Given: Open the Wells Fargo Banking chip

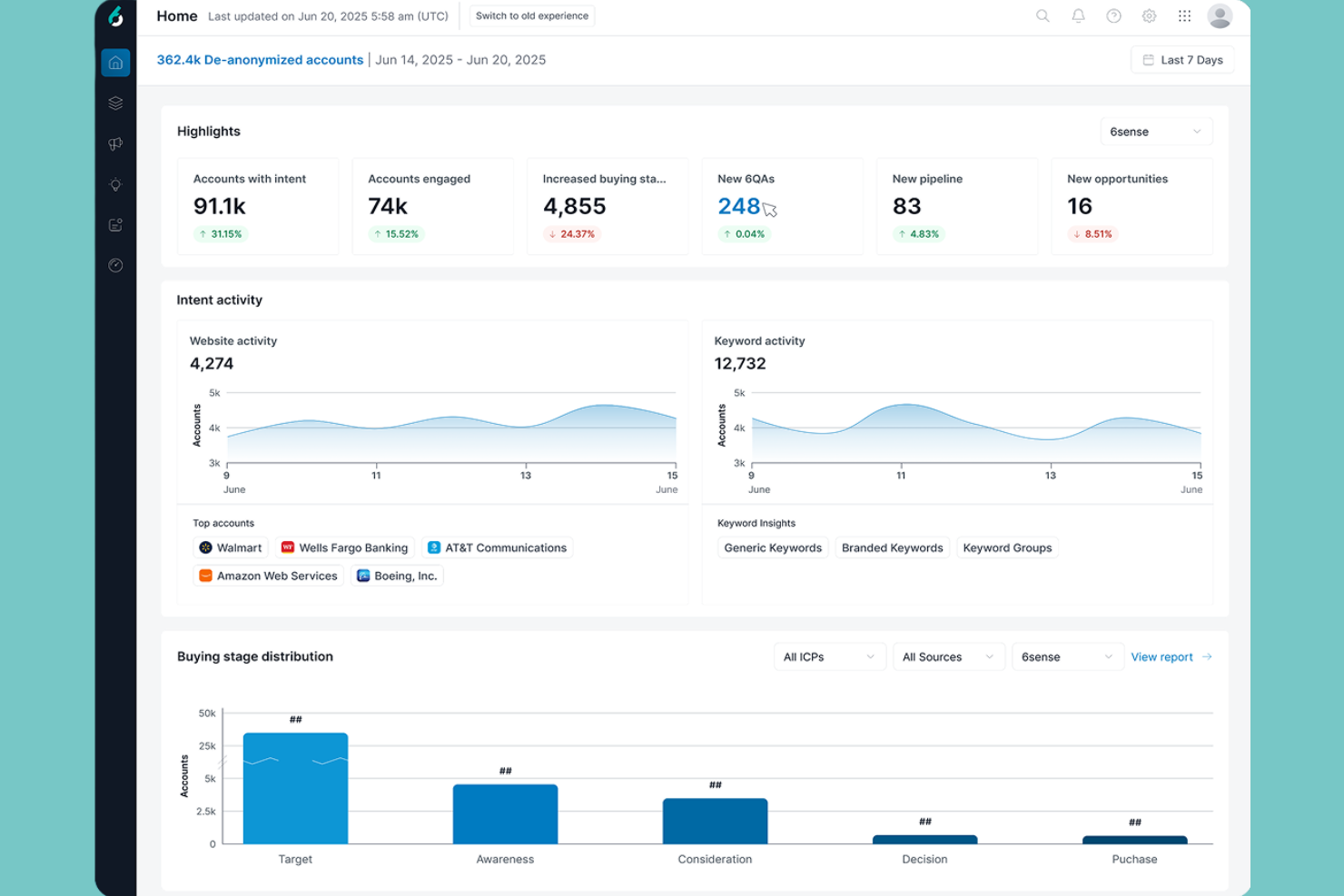Looking at the screenshot, I should click(x=345, y=547).
